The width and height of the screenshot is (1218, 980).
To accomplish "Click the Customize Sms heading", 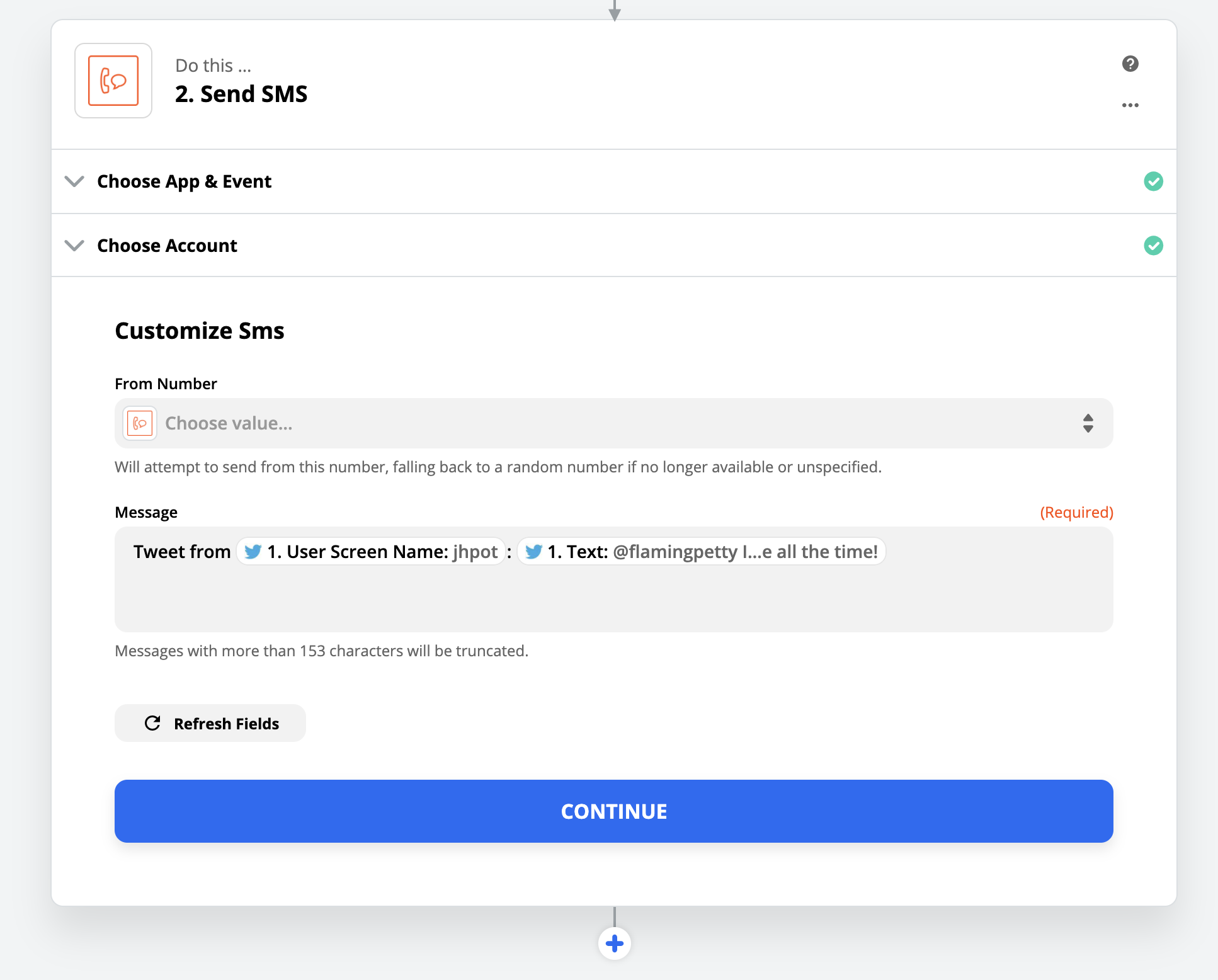I will [x=200, y=331].
